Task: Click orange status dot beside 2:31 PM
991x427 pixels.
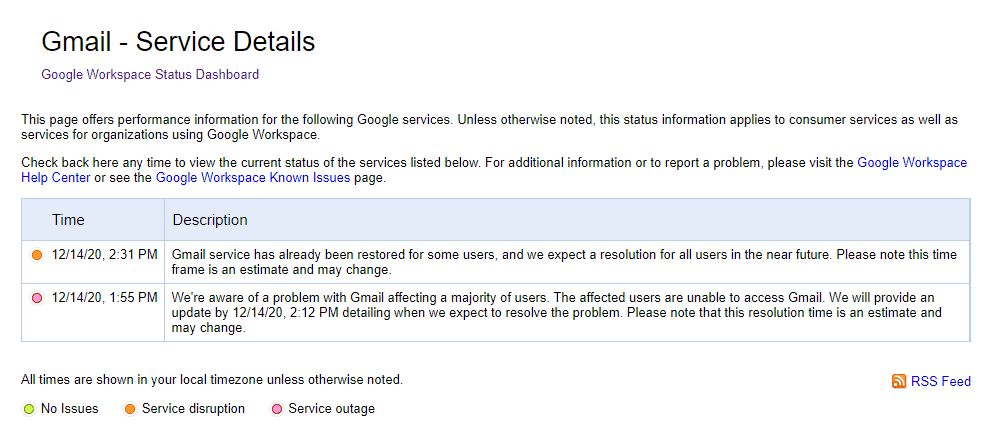Action: click(x=37, y=255)
